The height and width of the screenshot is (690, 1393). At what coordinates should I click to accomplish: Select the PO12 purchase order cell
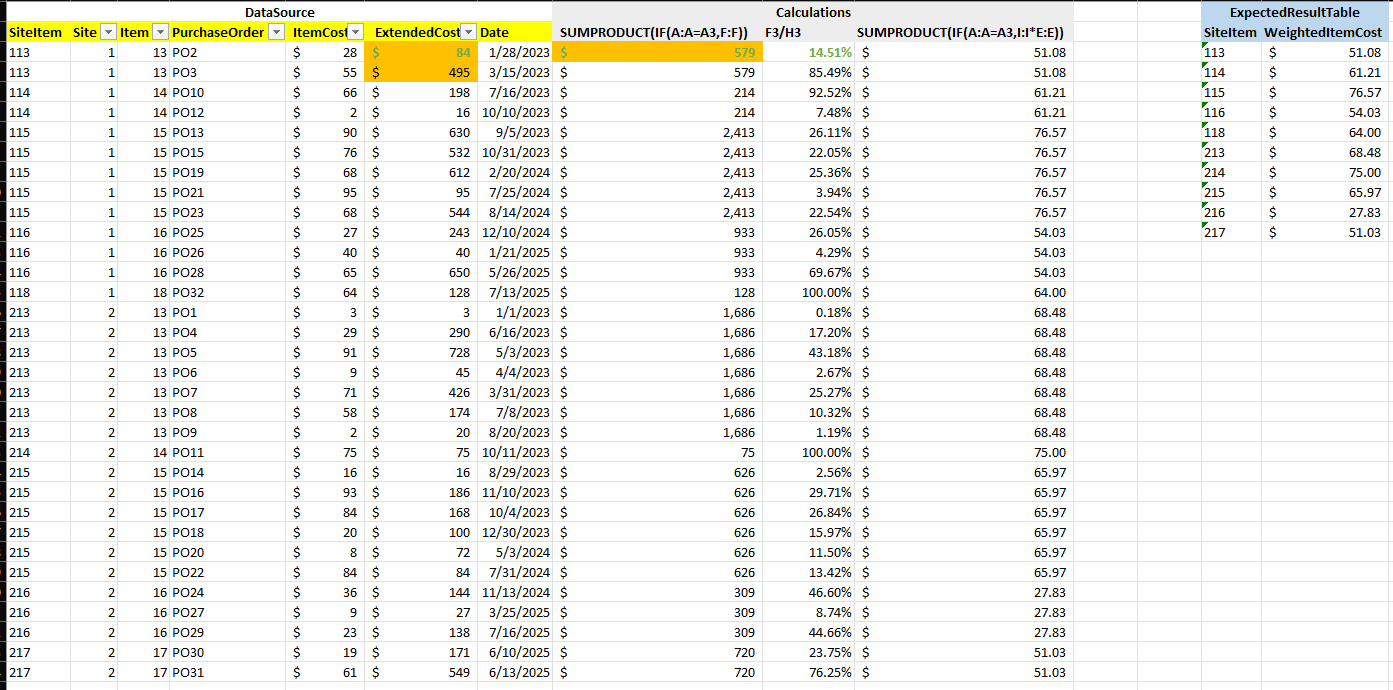tap(227, 112)
